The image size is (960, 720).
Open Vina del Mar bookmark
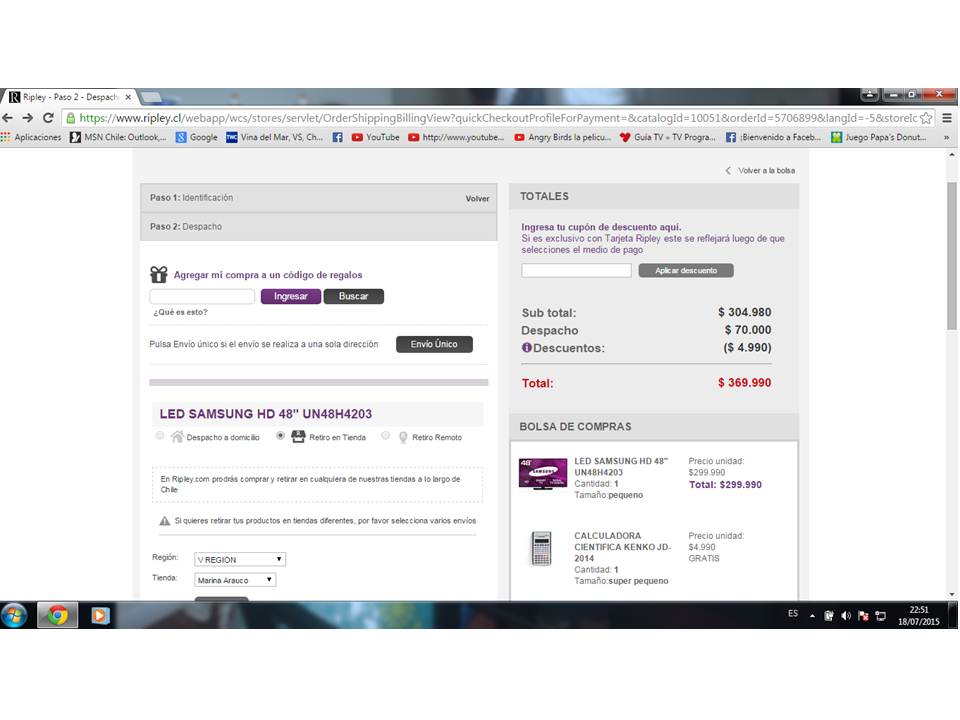tap(274, 137)
